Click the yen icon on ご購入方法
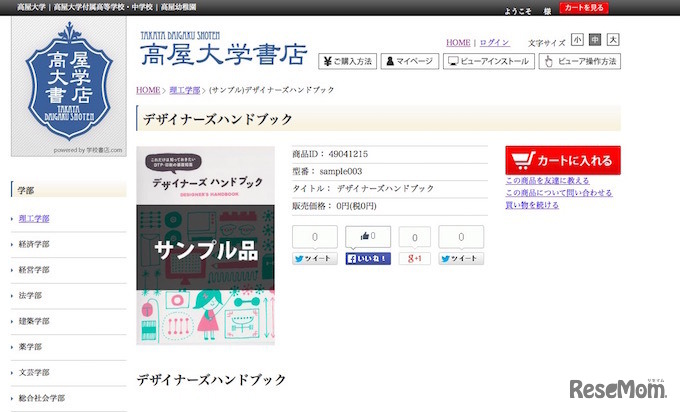 (x=327, y=61)
